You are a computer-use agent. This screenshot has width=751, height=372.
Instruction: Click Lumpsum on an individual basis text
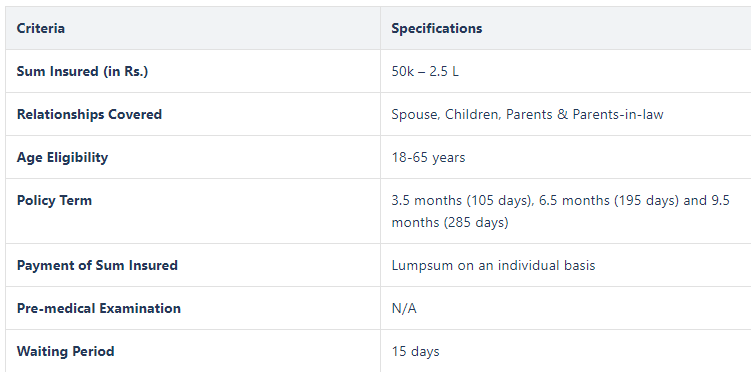493,265
